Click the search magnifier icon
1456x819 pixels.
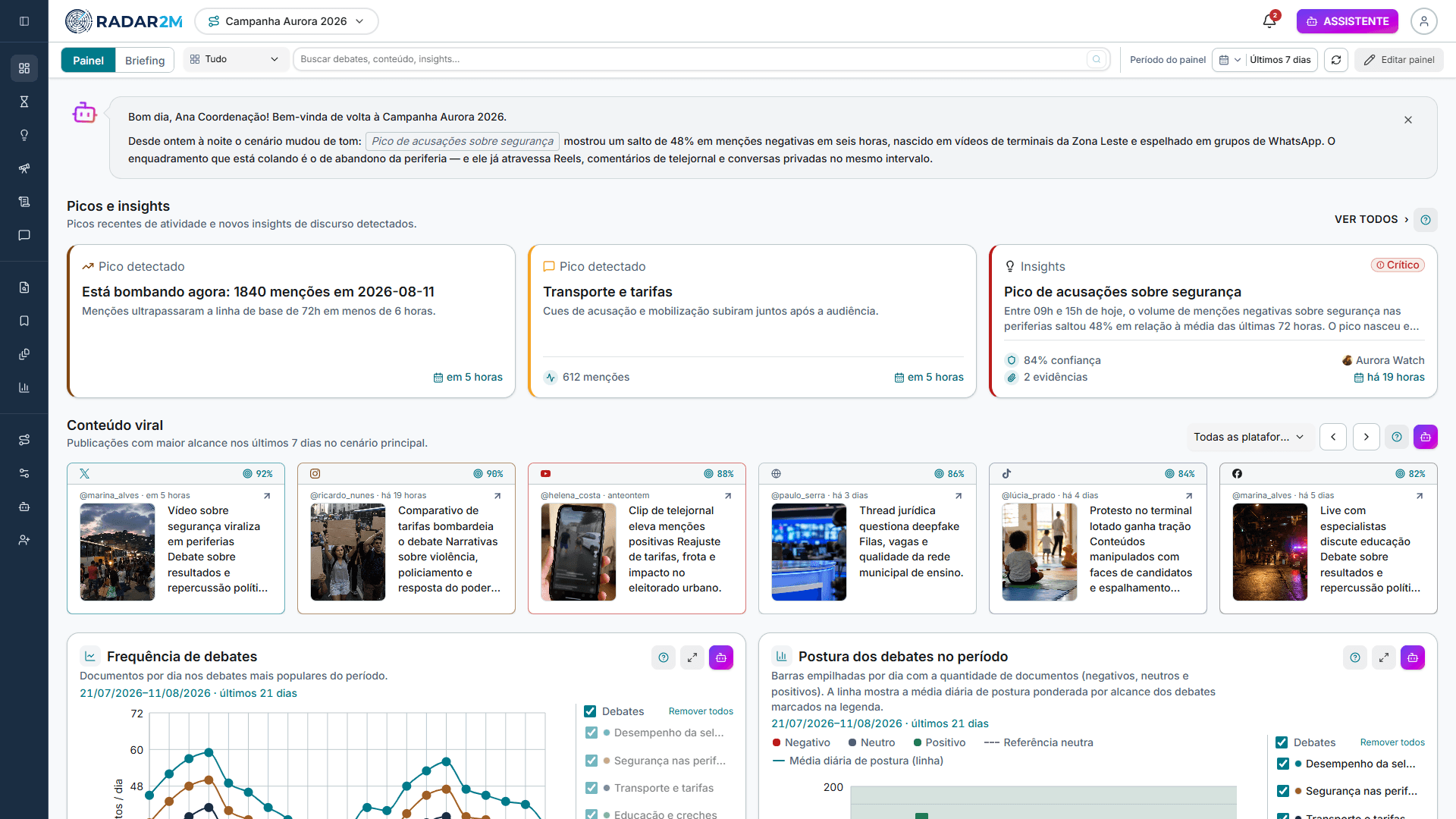pos(1097,59)
